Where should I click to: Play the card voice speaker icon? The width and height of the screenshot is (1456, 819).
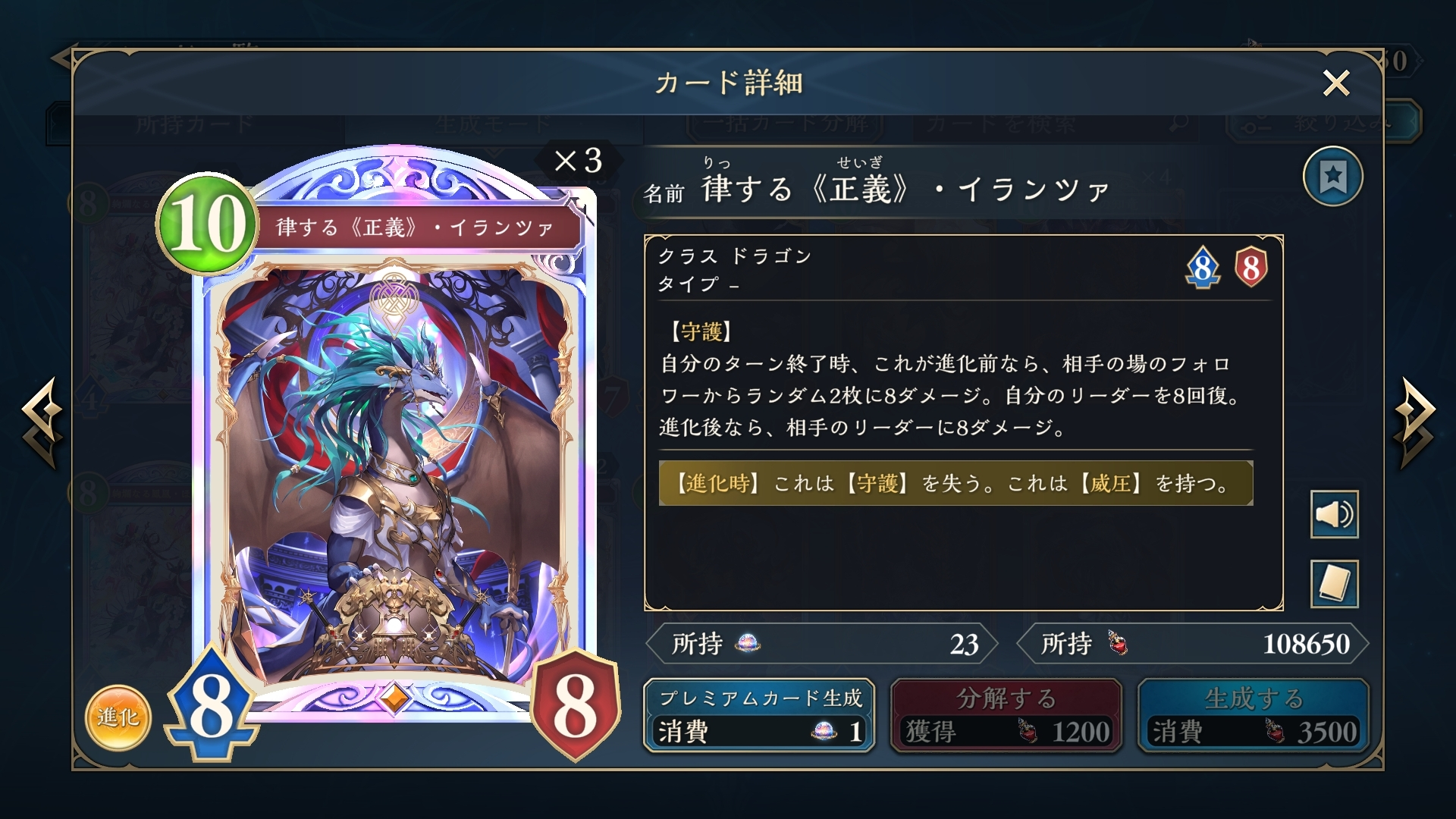pyautogui.click(x=1334, y=514)
